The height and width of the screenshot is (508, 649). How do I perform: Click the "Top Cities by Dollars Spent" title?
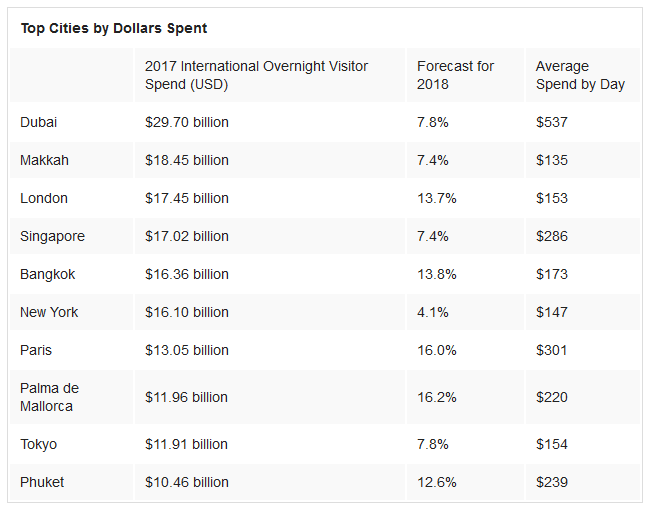click(x=114, y=28)
